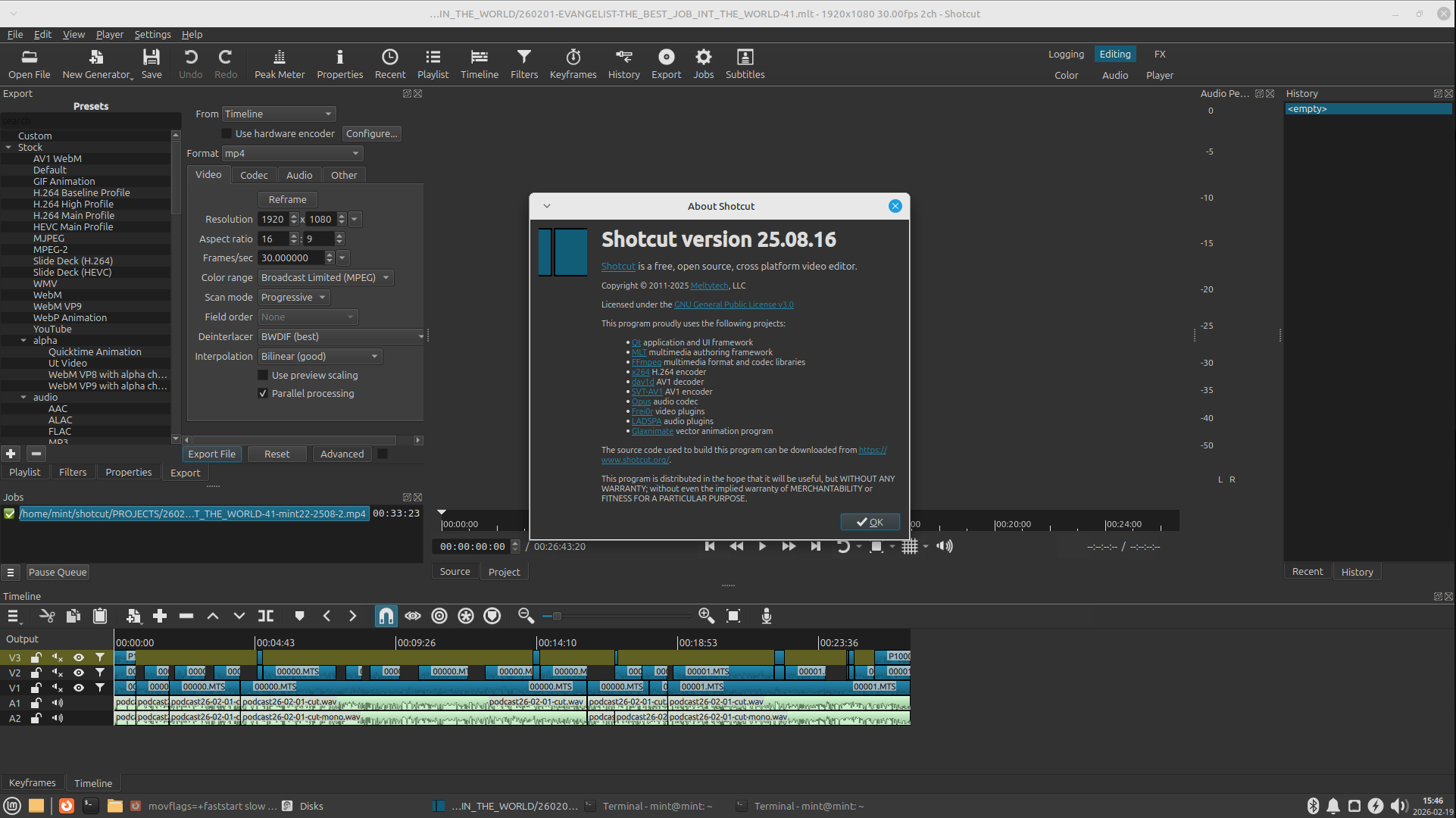Split clip at playhead icon
Screen dimensions: 1456x818
[x=266, y=616]
